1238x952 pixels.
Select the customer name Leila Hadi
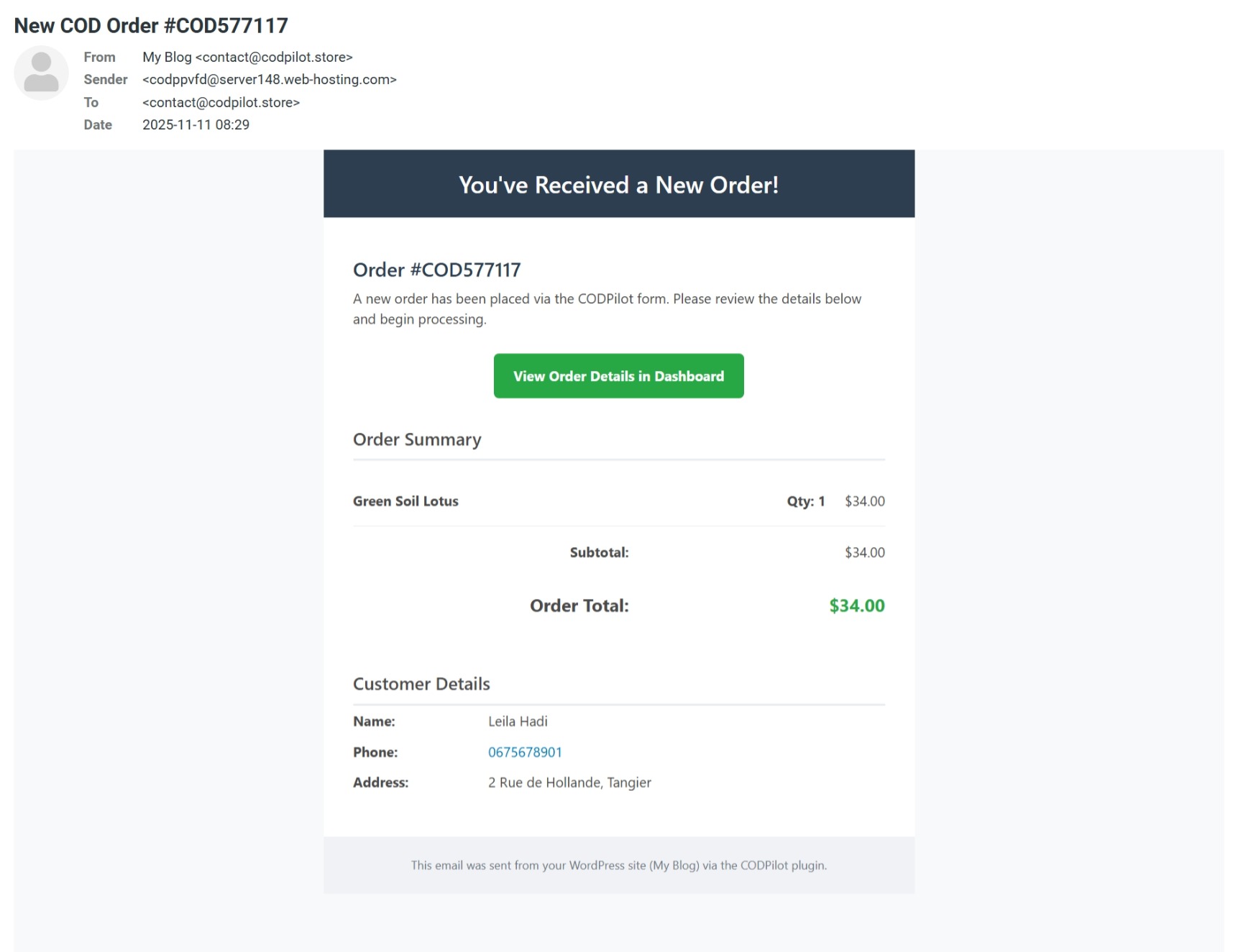pos(518,721)
